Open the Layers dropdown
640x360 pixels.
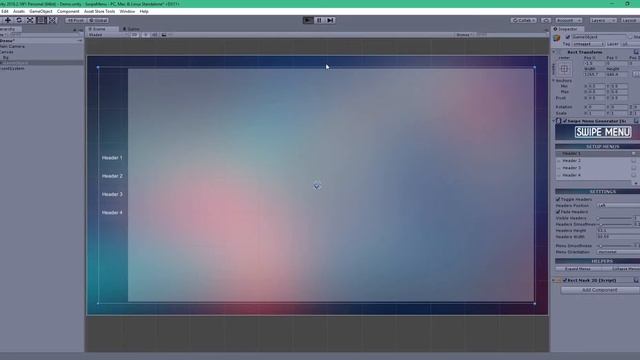(602, 20)
